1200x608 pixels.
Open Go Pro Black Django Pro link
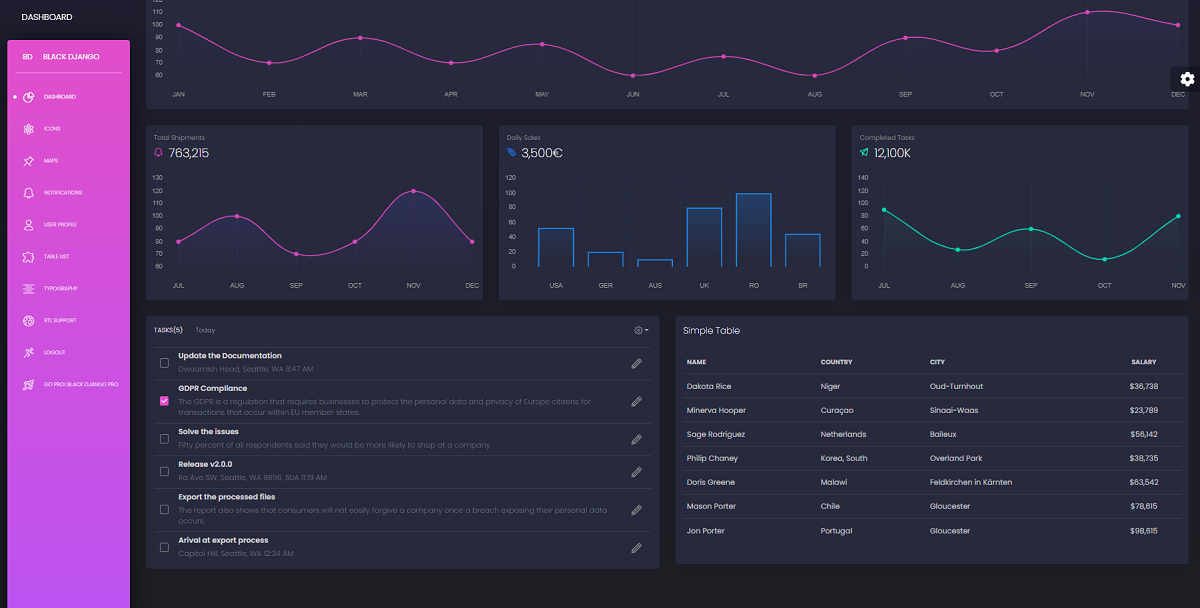click(70, 384)
